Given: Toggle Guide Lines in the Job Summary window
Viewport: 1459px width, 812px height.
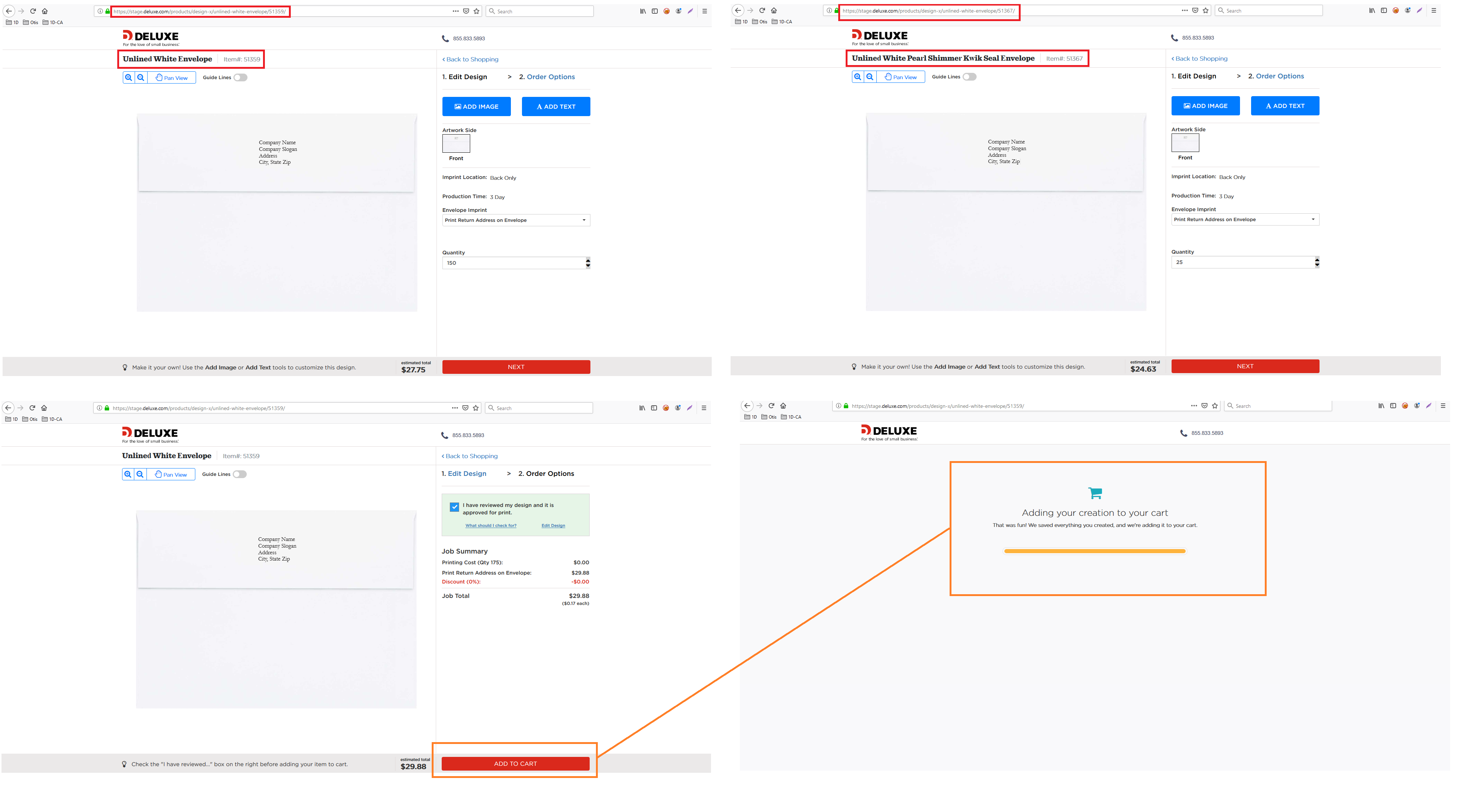Looking at the screenshot, I should point(240,474).
